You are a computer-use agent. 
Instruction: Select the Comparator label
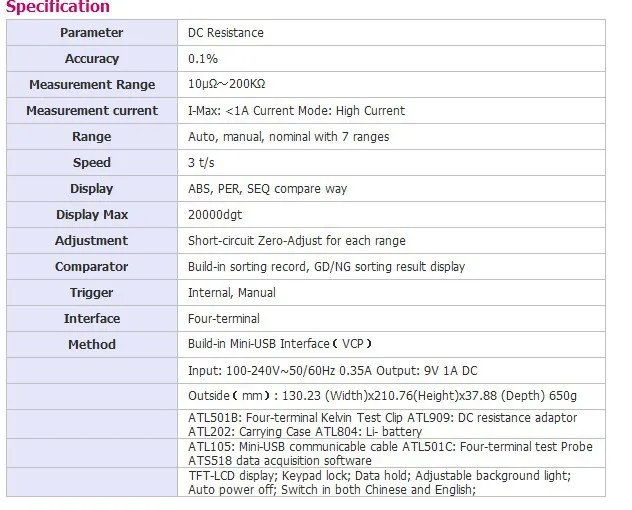(x=92, y=266)
